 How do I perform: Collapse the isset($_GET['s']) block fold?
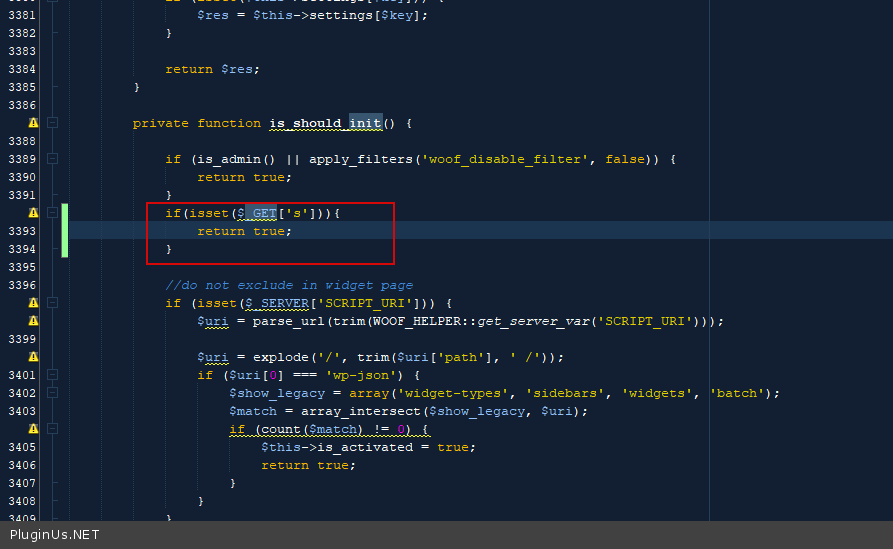pyautogui.click(x=53, y=213)
